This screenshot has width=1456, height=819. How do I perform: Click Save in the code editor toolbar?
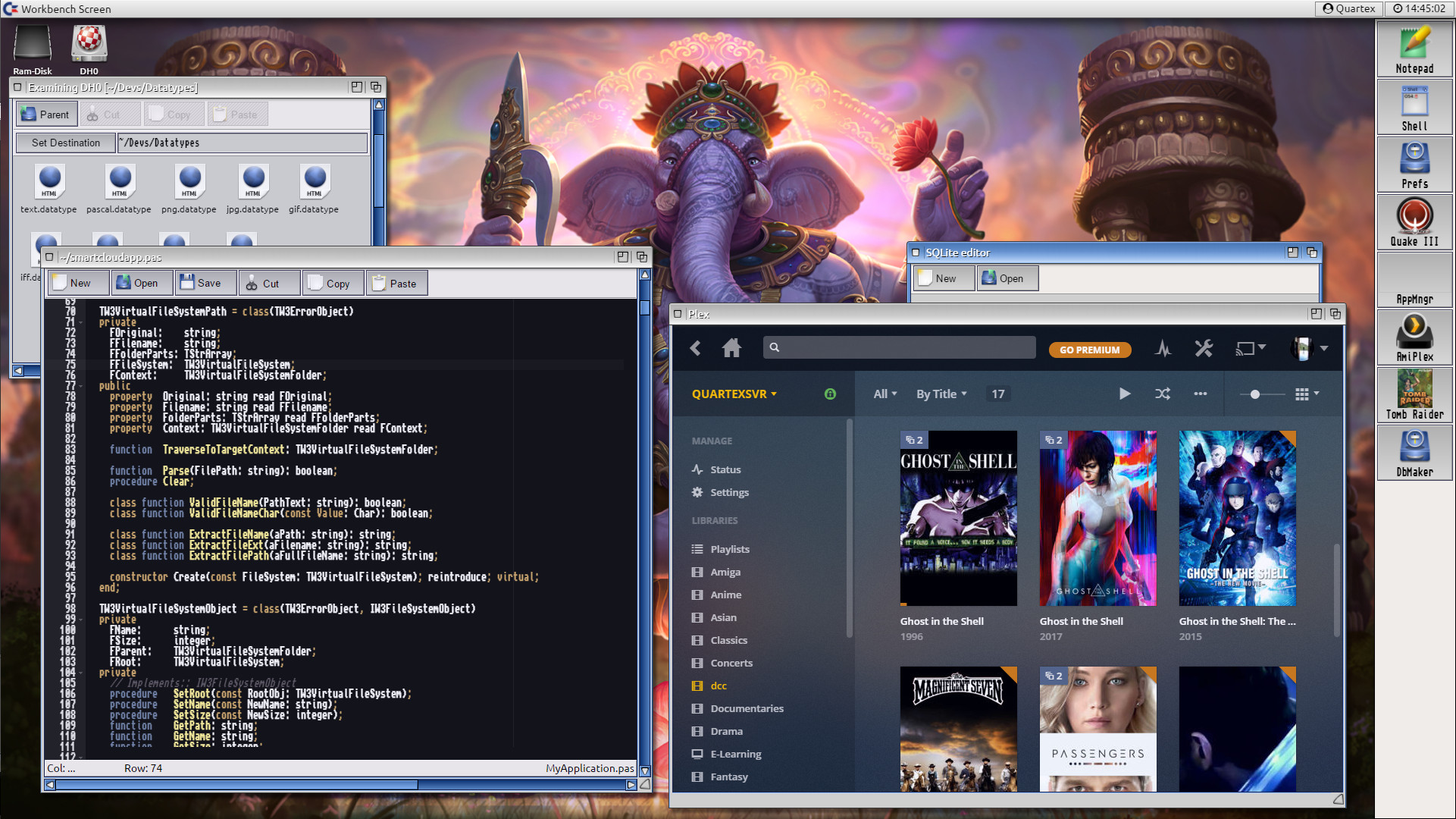pyautogui.click(x=201, y=283)
